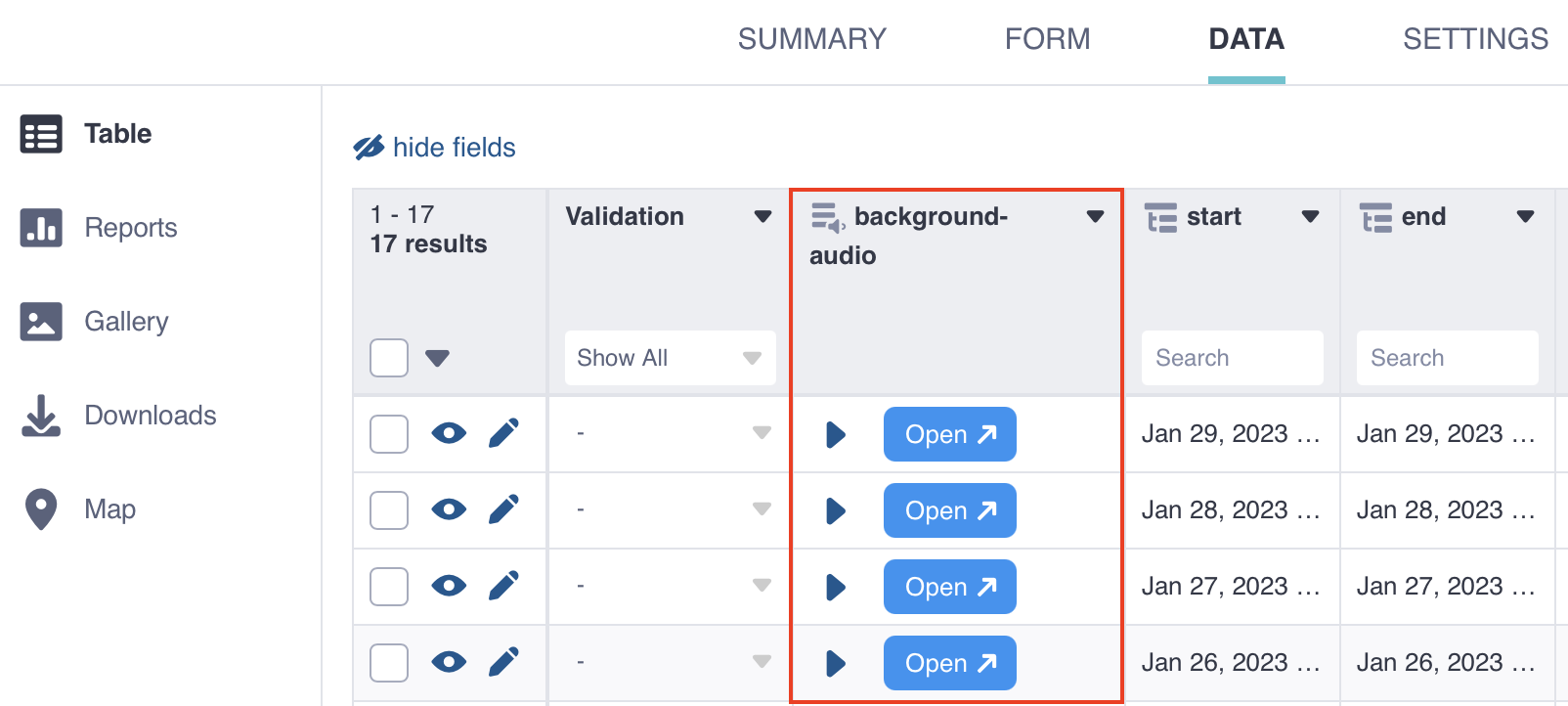Open the audio attachment in the Jan 28 row
The height and width of the screenshot is (706, 1568).
tap(949, 509)
